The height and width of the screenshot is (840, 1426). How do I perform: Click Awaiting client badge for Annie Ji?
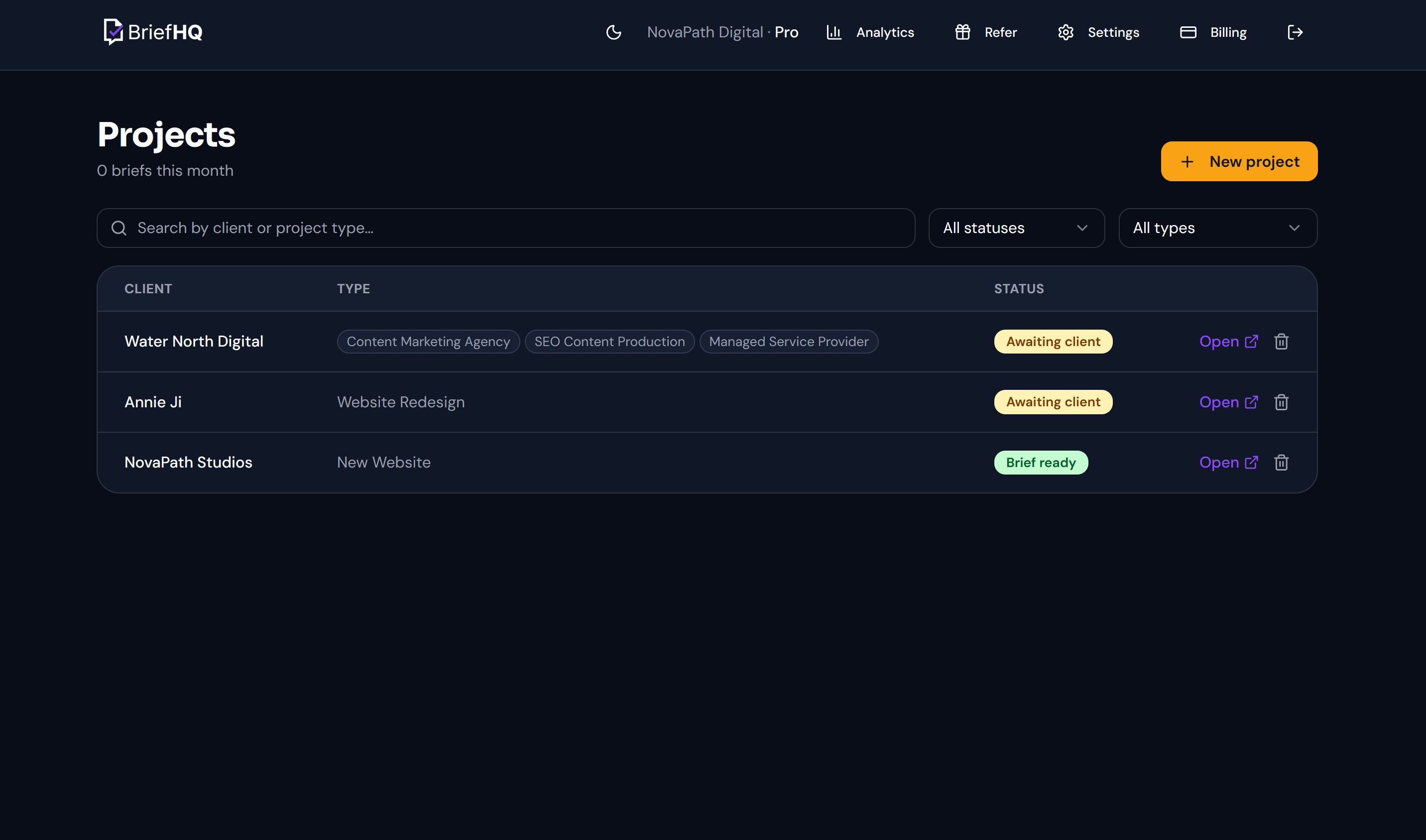click(x=1053, y=402)
